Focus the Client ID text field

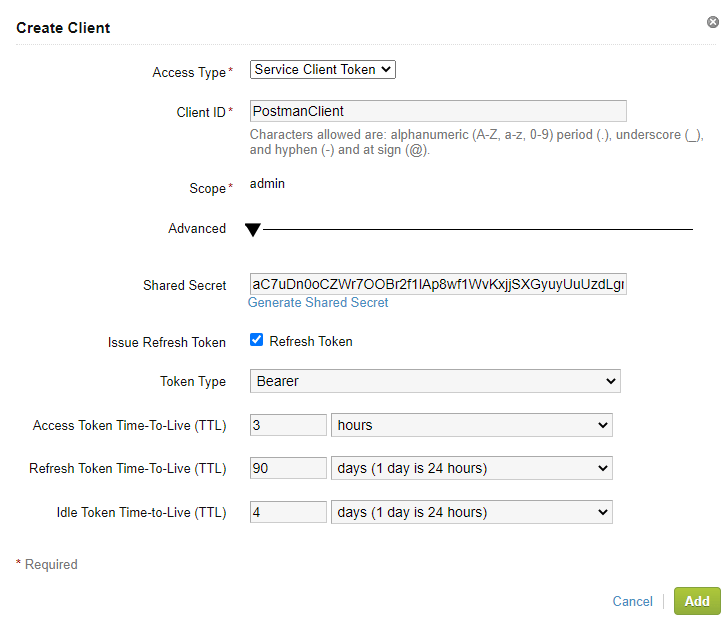tap(438, 111)
